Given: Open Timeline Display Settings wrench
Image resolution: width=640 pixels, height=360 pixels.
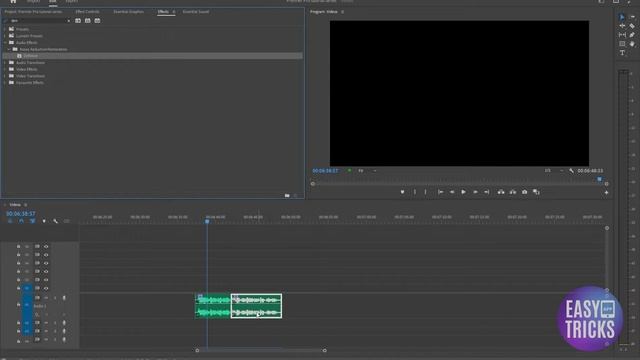Looking at the screenshot, I should click(x=55, y=221).
